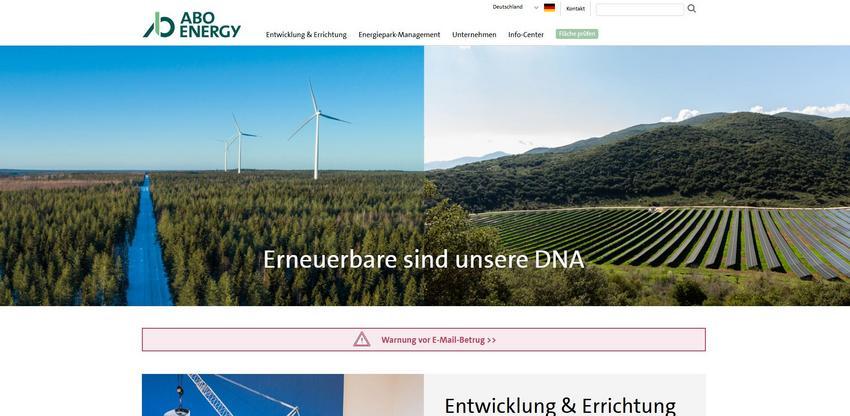This screenshot has width=850, height=416.
Task: Click the green Fläche prüfen button
Action: pyautogui.click(x=577, y=34)
